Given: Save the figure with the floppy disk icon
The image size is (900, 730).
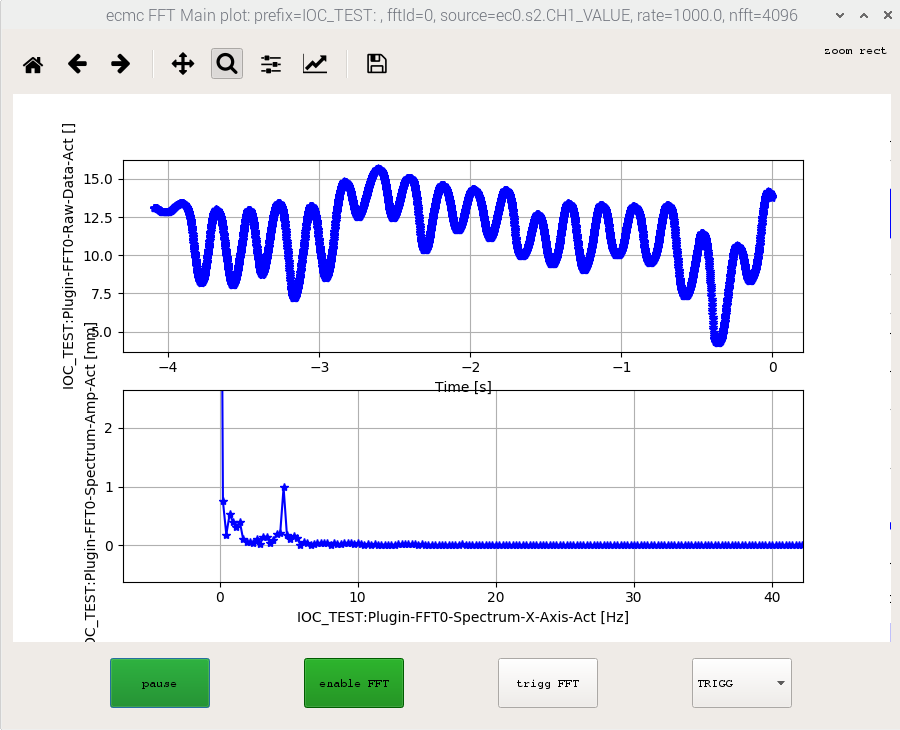Looking at the screenshot, I should click(377, 65).
